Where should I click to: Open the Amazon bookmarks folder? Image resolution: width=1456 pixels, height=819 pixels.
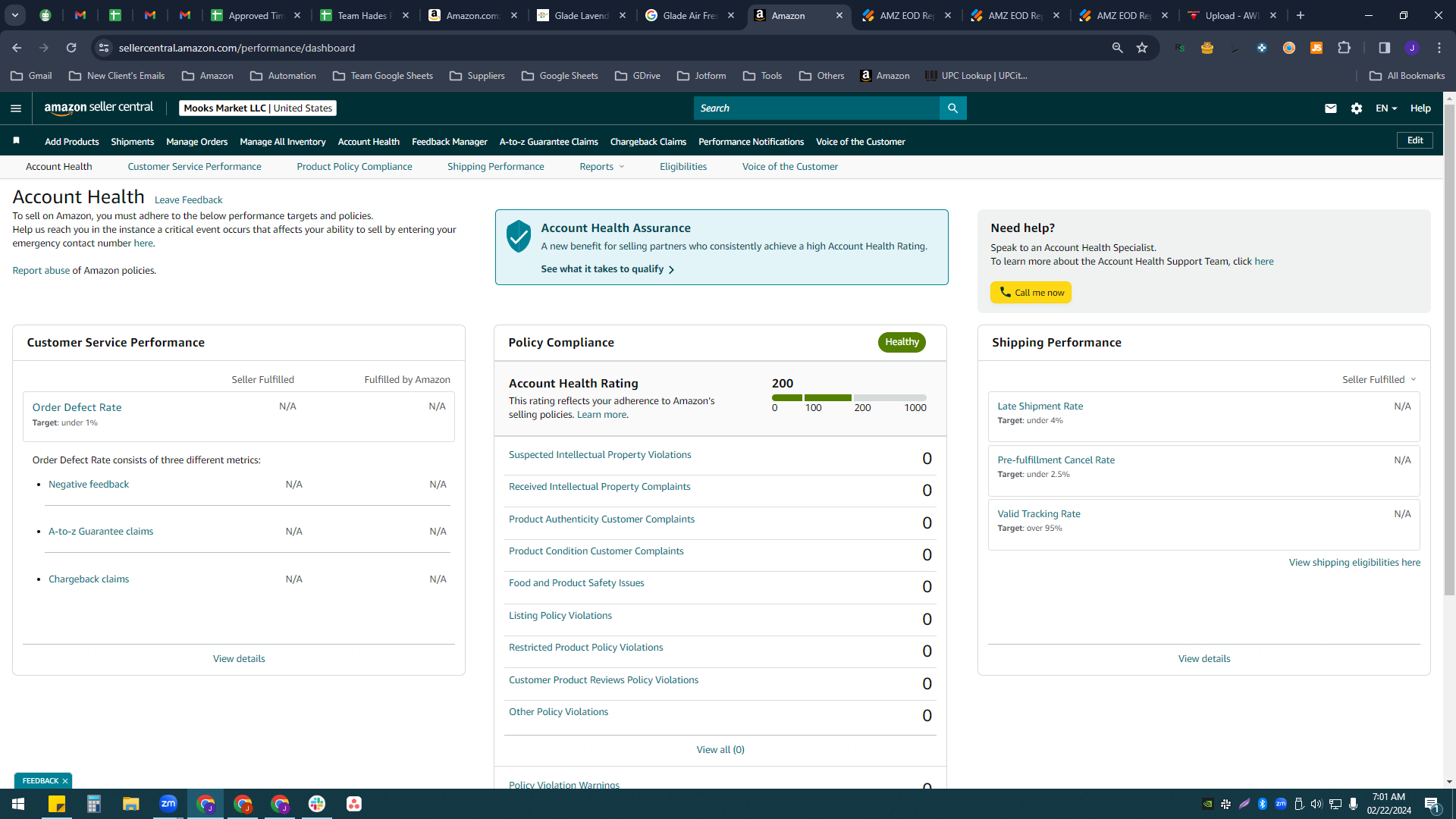[208, 76]
